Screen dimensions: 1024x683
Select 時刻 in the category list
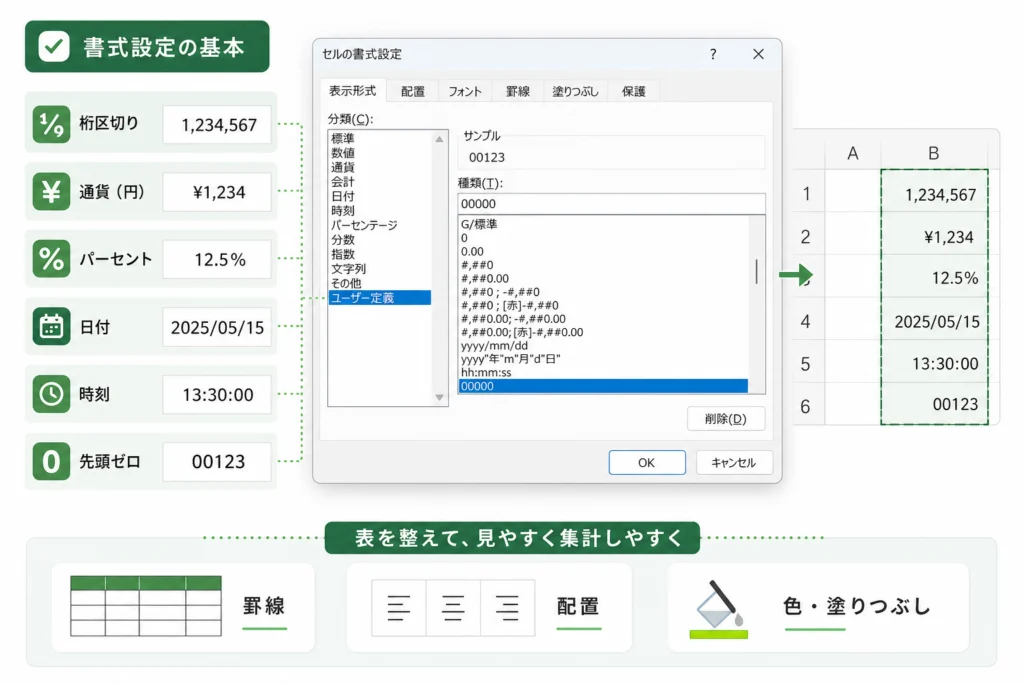click(379, 210)
